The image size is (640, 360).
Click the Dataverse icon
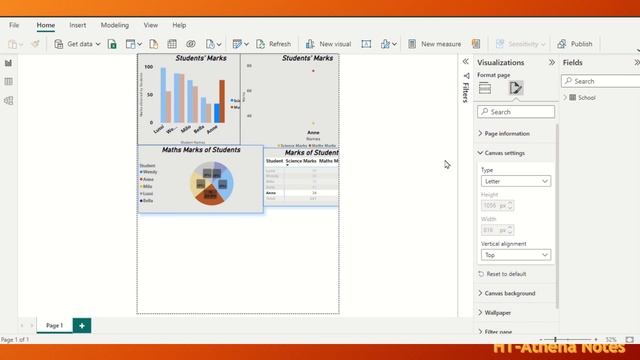click(x=191, y=44)
